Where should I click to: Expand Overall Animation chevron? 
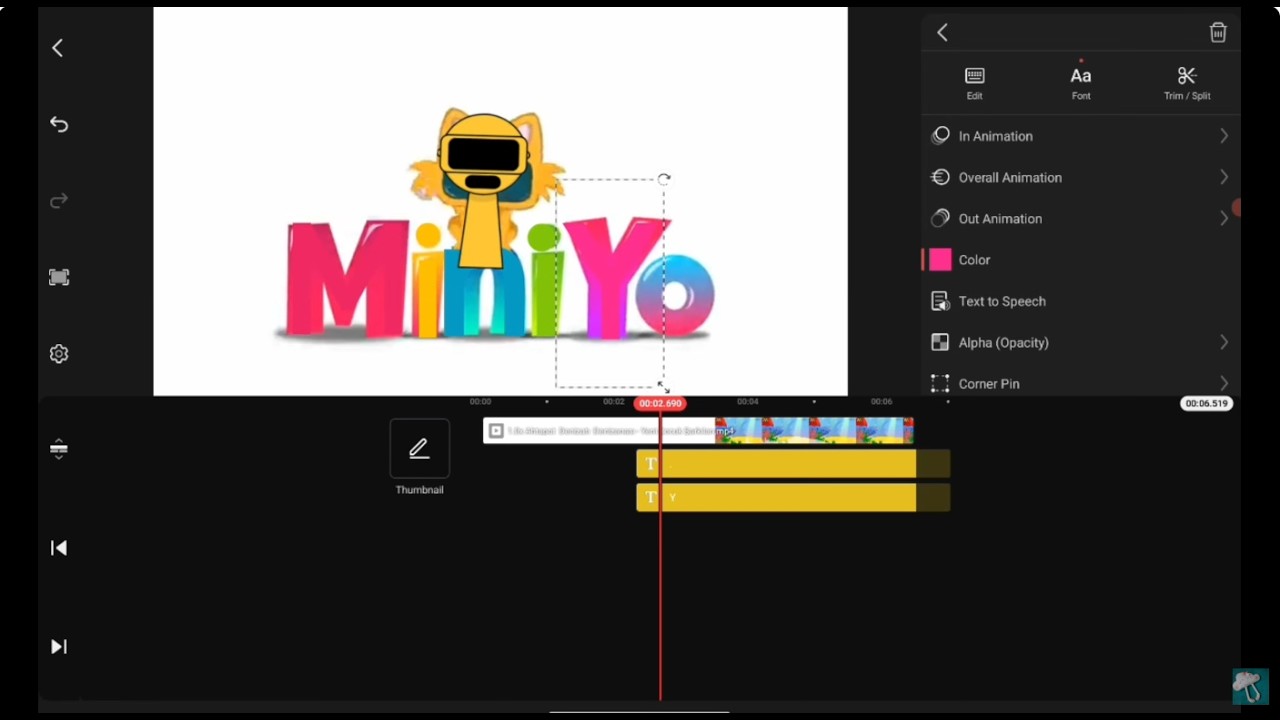tap(1224, 177)
